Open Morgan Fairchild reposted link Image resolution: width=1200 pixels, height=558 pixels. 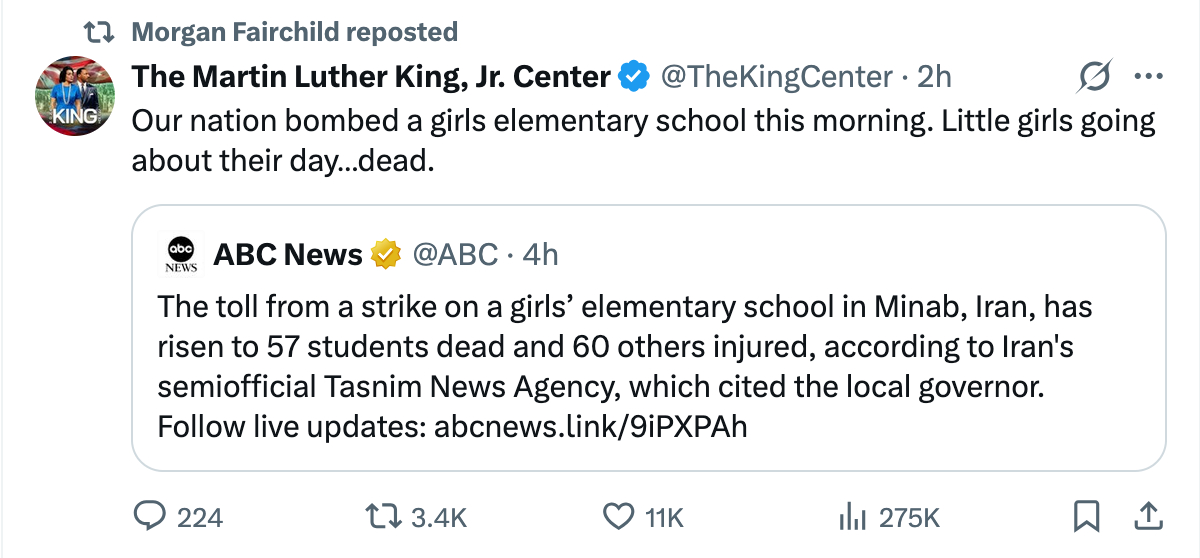pyautogui.click(x=295, y=32)
